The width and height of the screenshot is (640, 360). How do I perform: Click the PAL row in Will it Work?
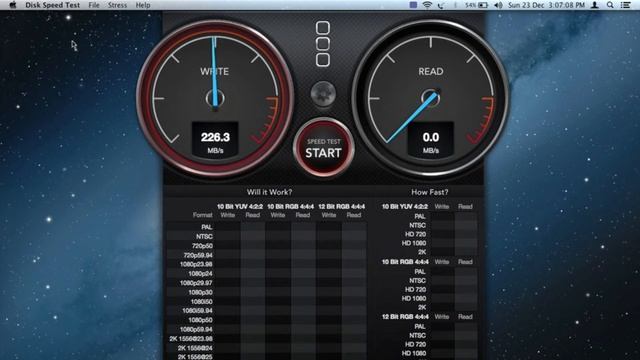267,227
